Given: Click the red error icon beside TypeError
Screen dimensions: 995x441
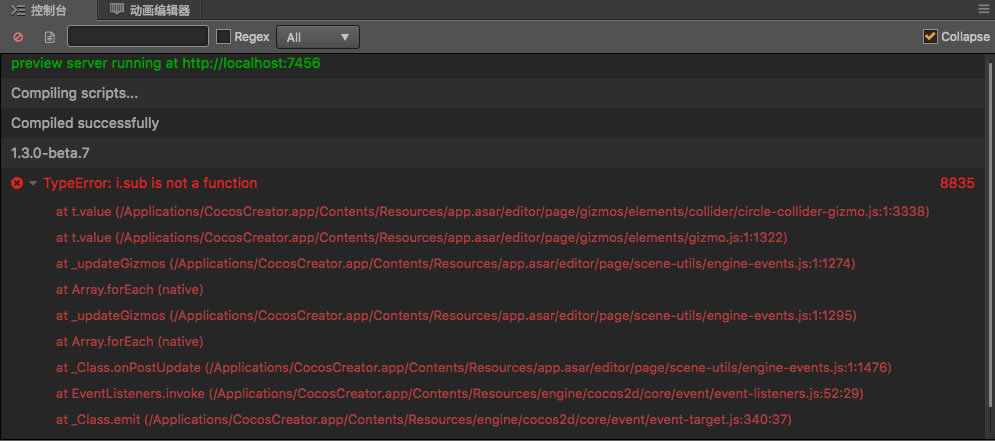Looking at the screenshot, I should (16, 183).
